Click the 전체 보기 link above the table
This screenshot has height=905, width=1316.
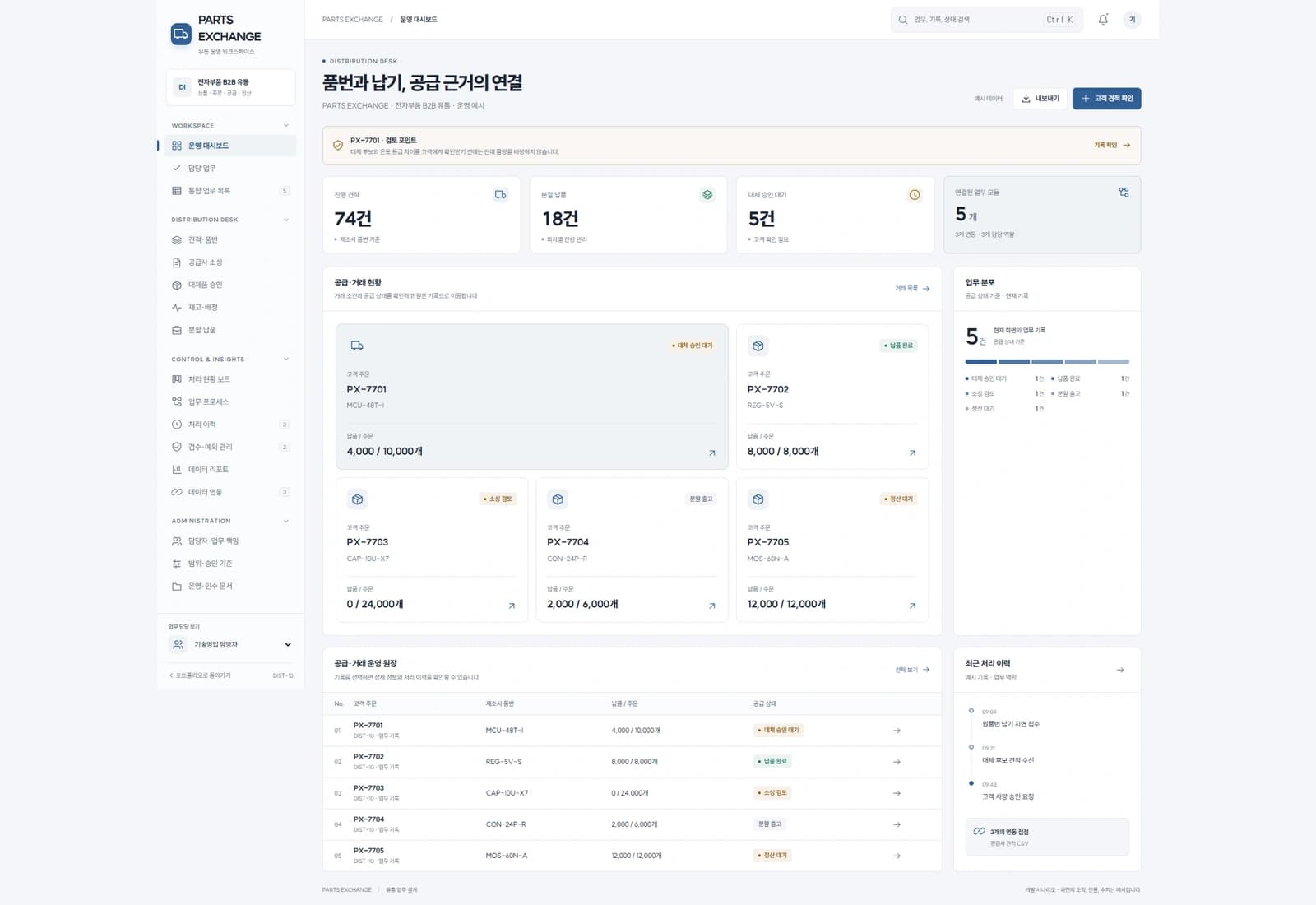(912, 670)
